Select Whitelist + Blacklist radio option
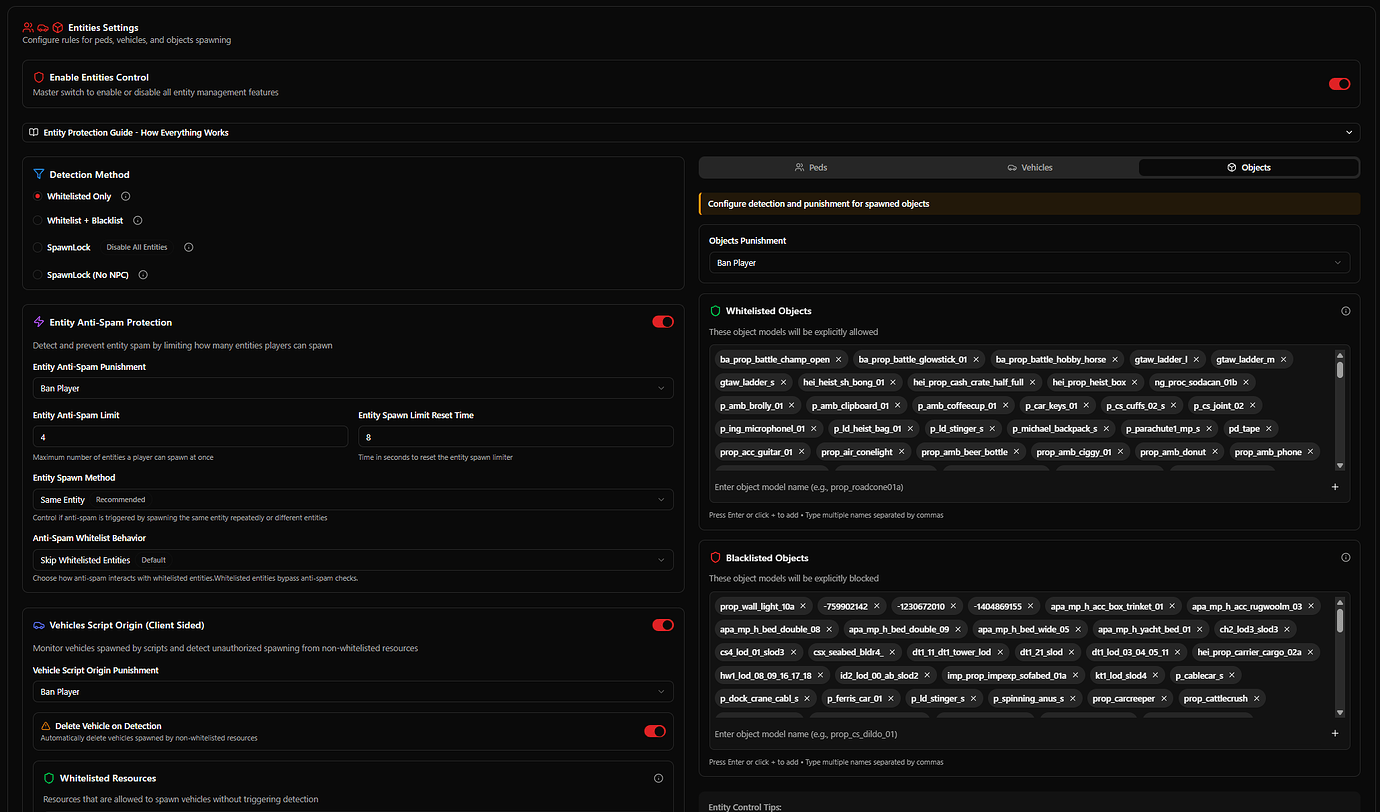 pyautogui.click(x=38, y=221)
